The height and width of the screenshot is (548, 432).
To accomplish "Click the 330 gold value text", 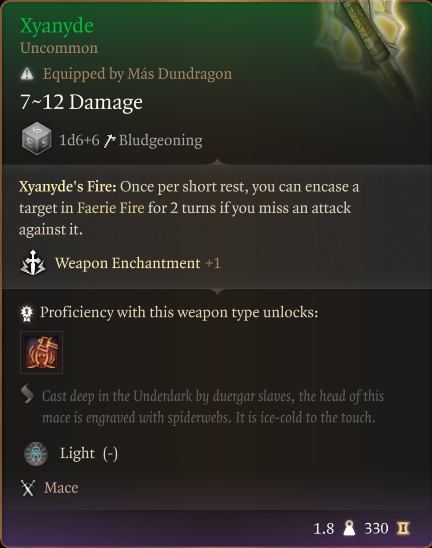I will pos(376,528).
